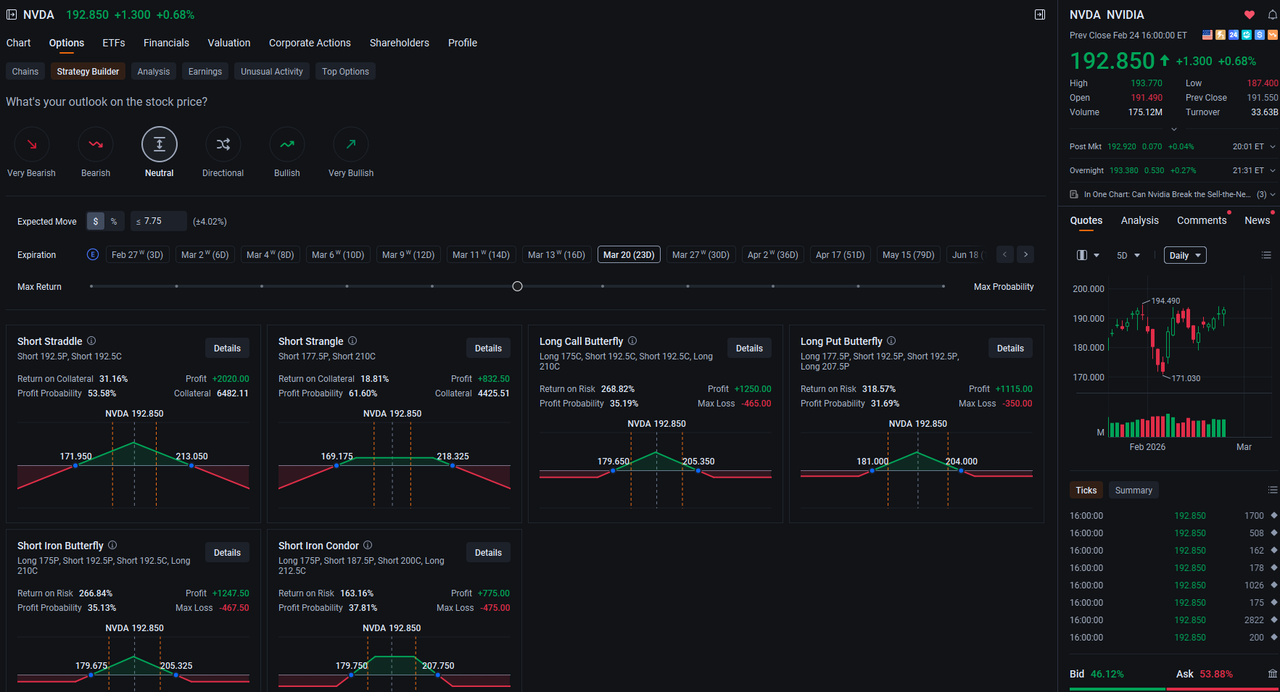Click the NVDA favorite heart icon

1249,15
